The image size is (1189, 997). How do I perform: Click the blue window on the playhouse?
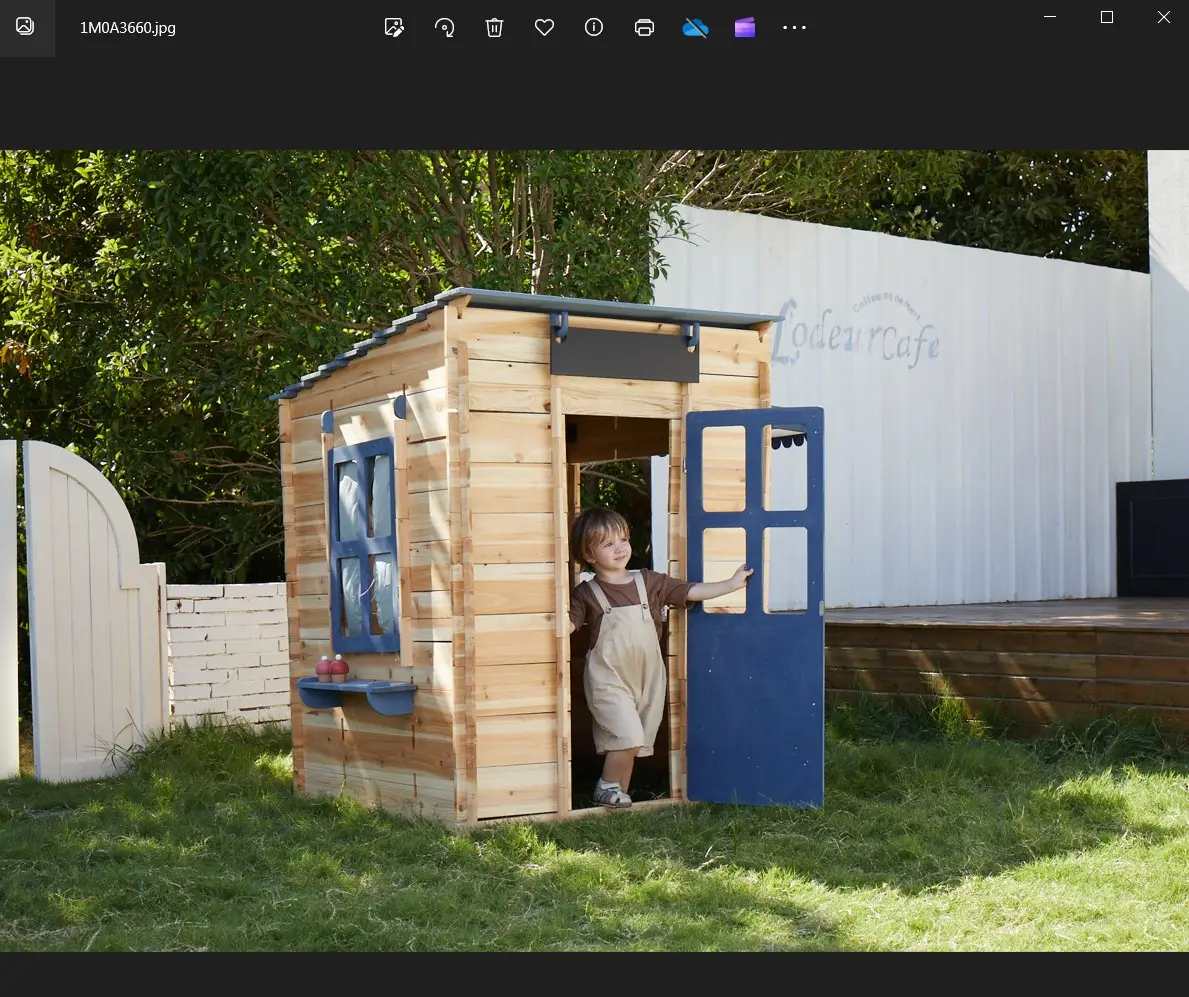pos(364,543)
